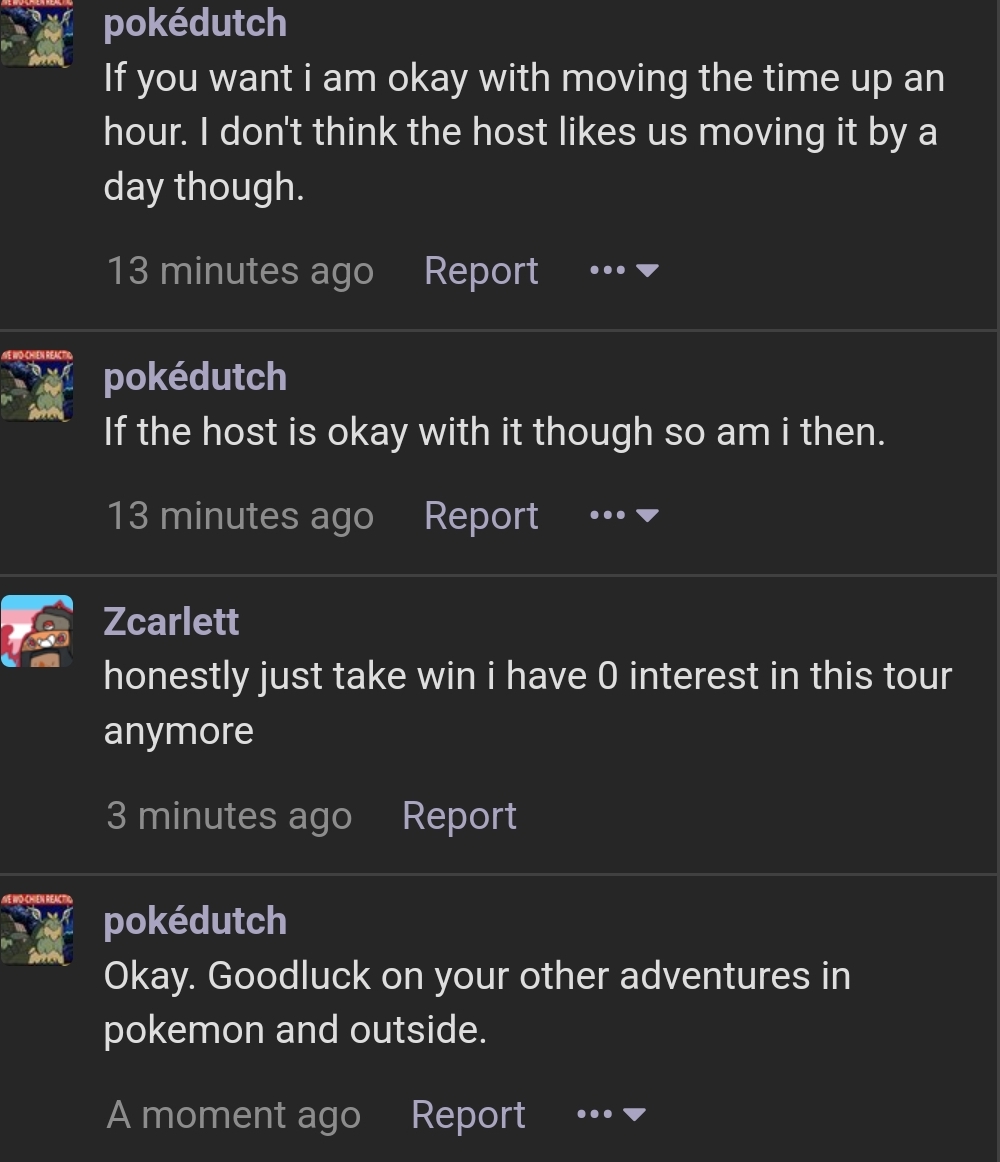Screen dimensions: 1000x1162
Task: Open Zcarlett's profile via username
Action: click(x=171, y=621)
